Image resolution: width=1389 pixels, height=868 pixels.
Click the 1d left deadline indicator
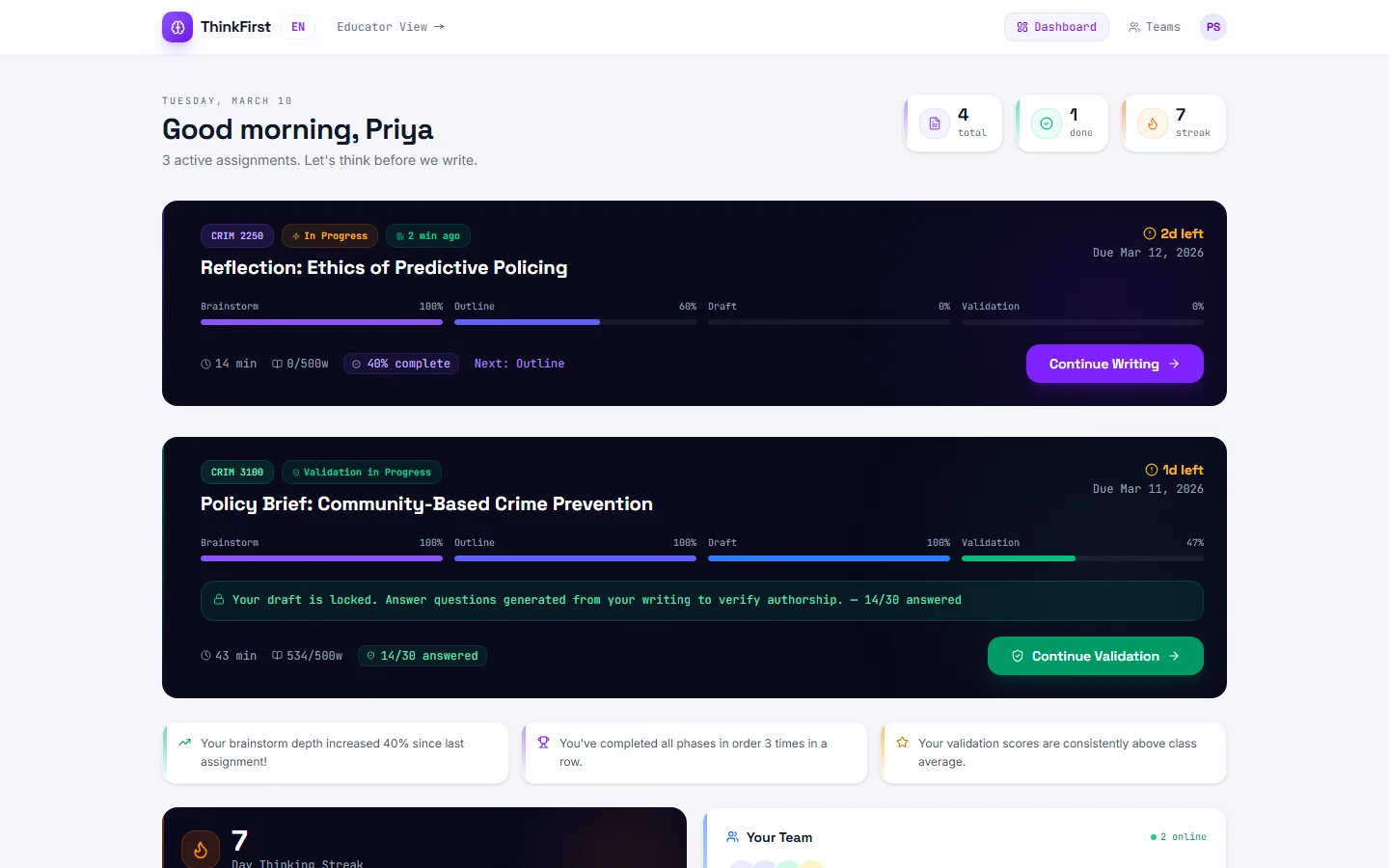[1174, 470]
